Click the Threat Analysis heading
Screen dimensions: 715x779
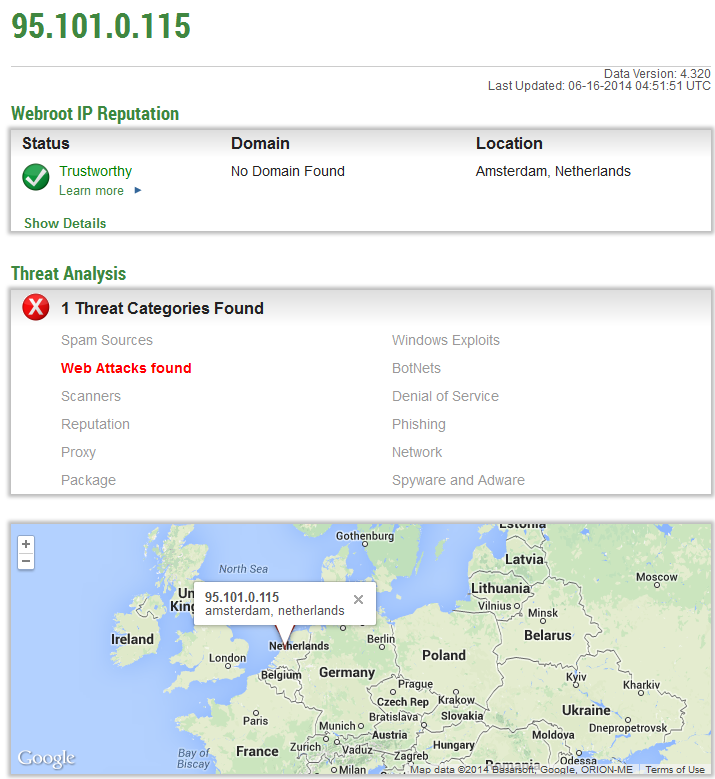[x=69, y=274]
